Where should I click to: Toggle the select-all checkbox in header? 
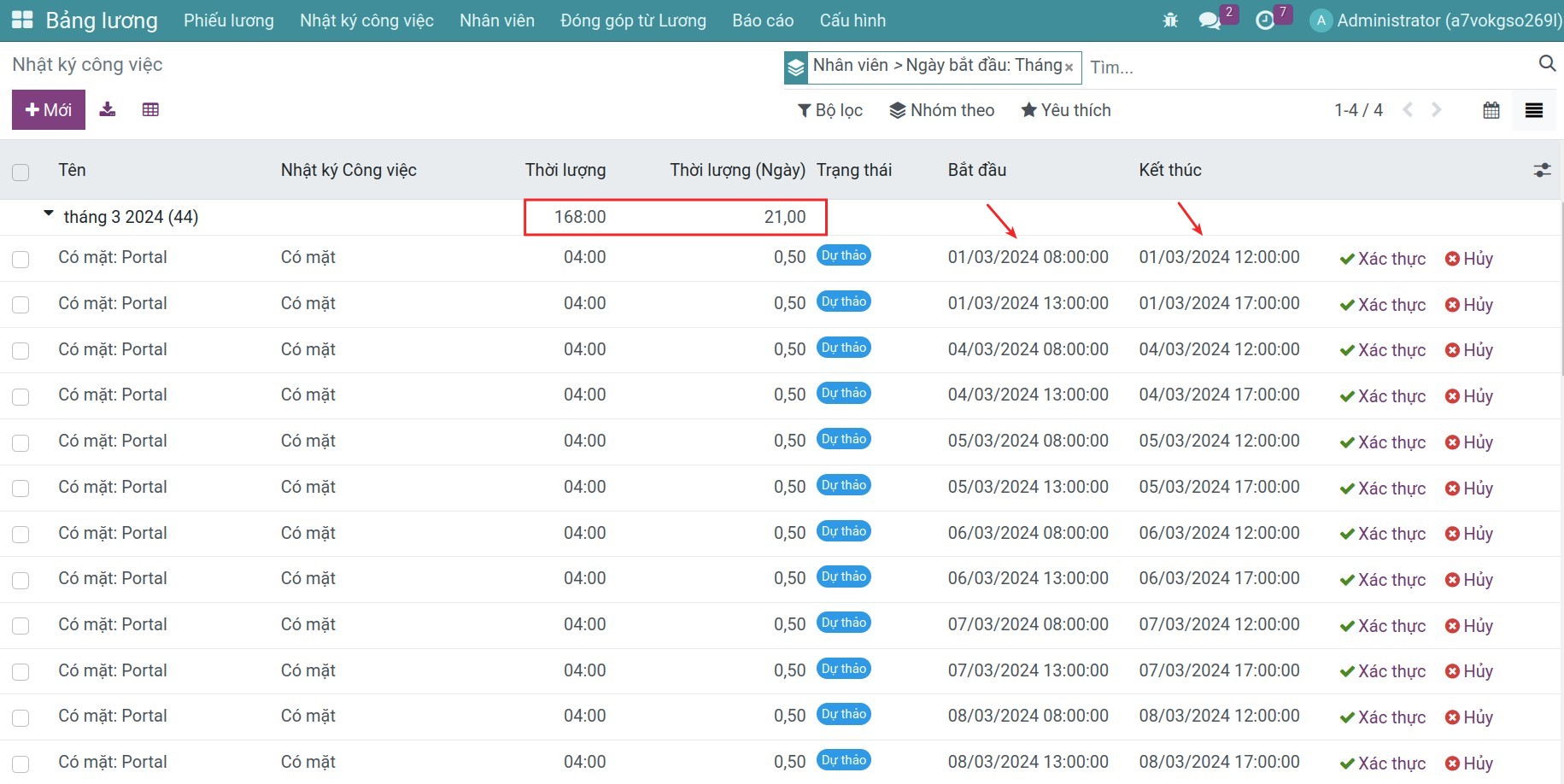click(21, 172)
